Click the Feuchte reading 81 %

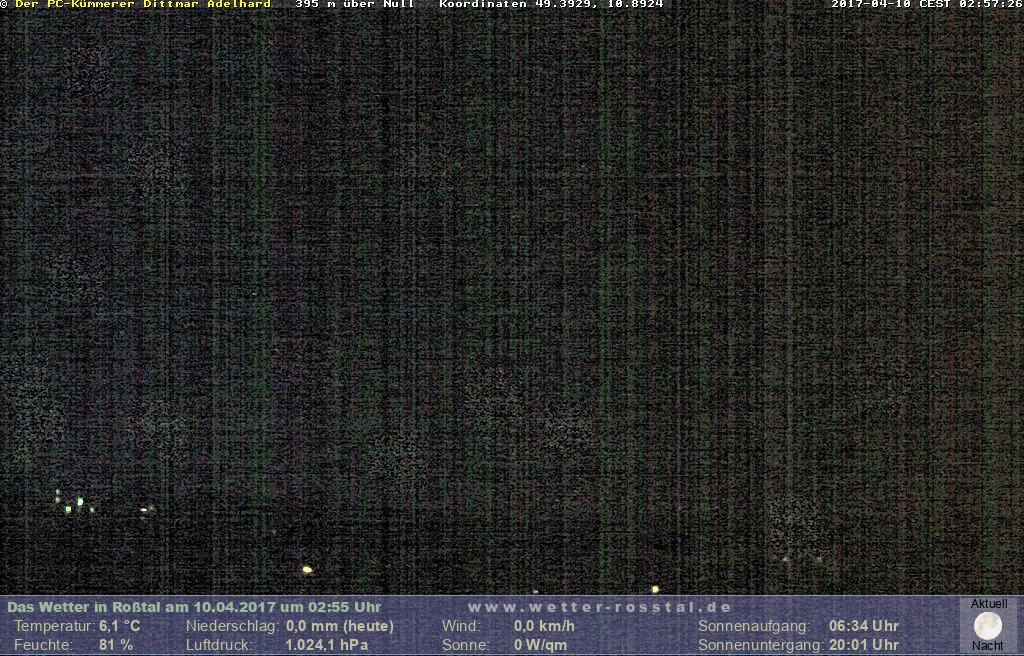click(x=115, y=645)
